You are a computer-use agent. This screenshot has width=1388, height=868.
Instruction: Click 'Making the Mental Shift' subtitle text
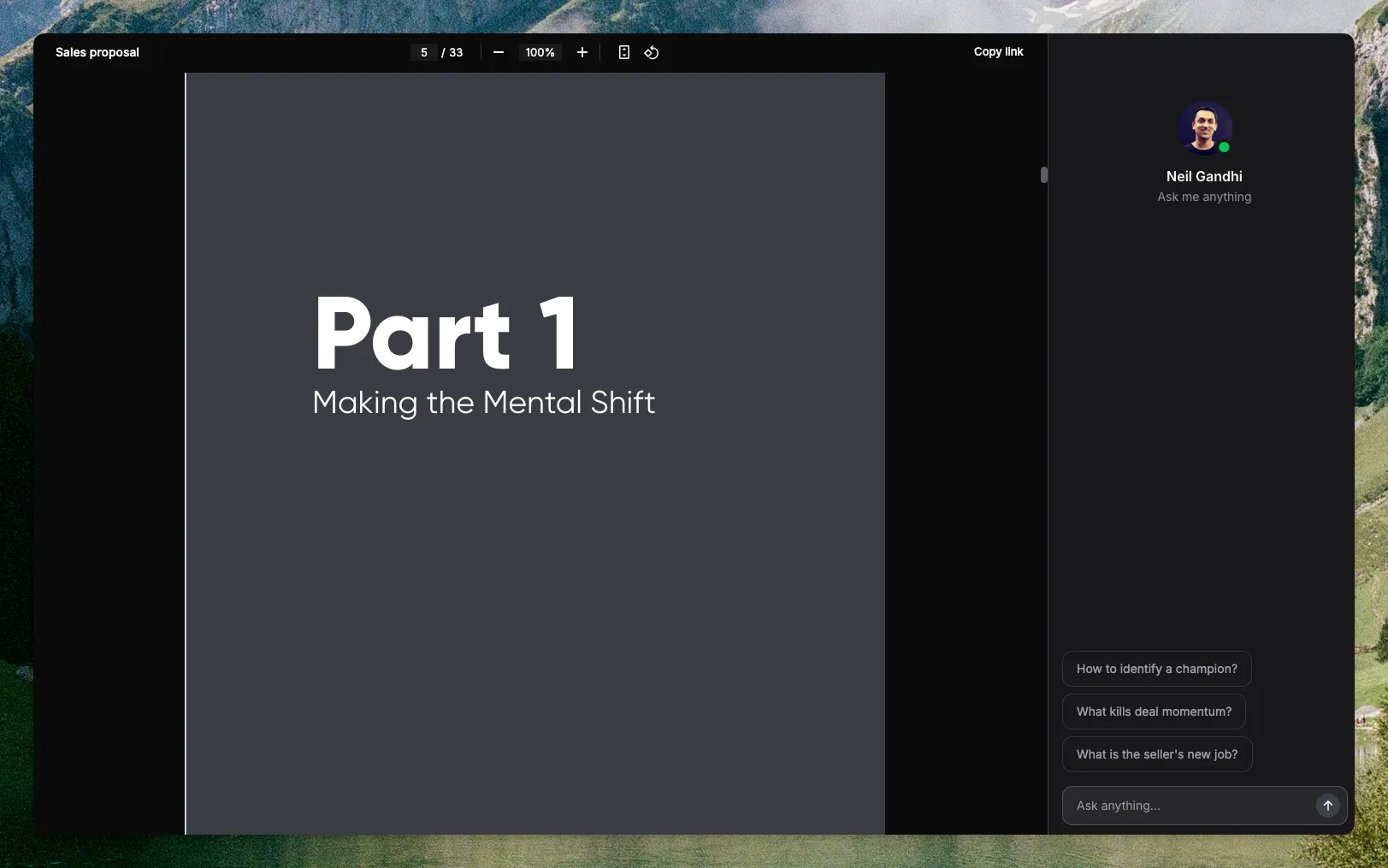[x=484, y=403]
